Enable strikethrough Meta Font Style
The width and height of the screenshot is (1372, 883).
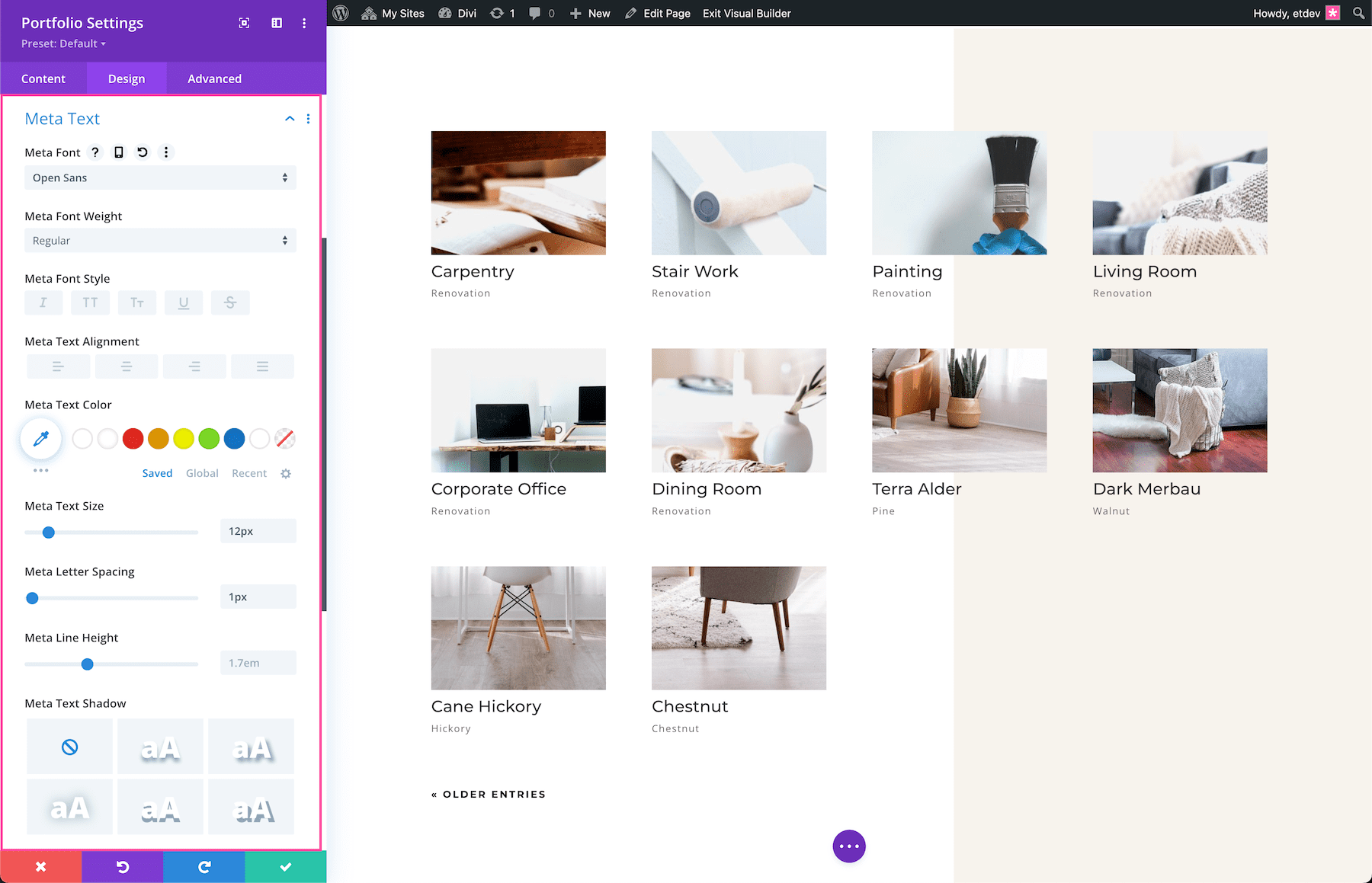click(x=230, y=302)
